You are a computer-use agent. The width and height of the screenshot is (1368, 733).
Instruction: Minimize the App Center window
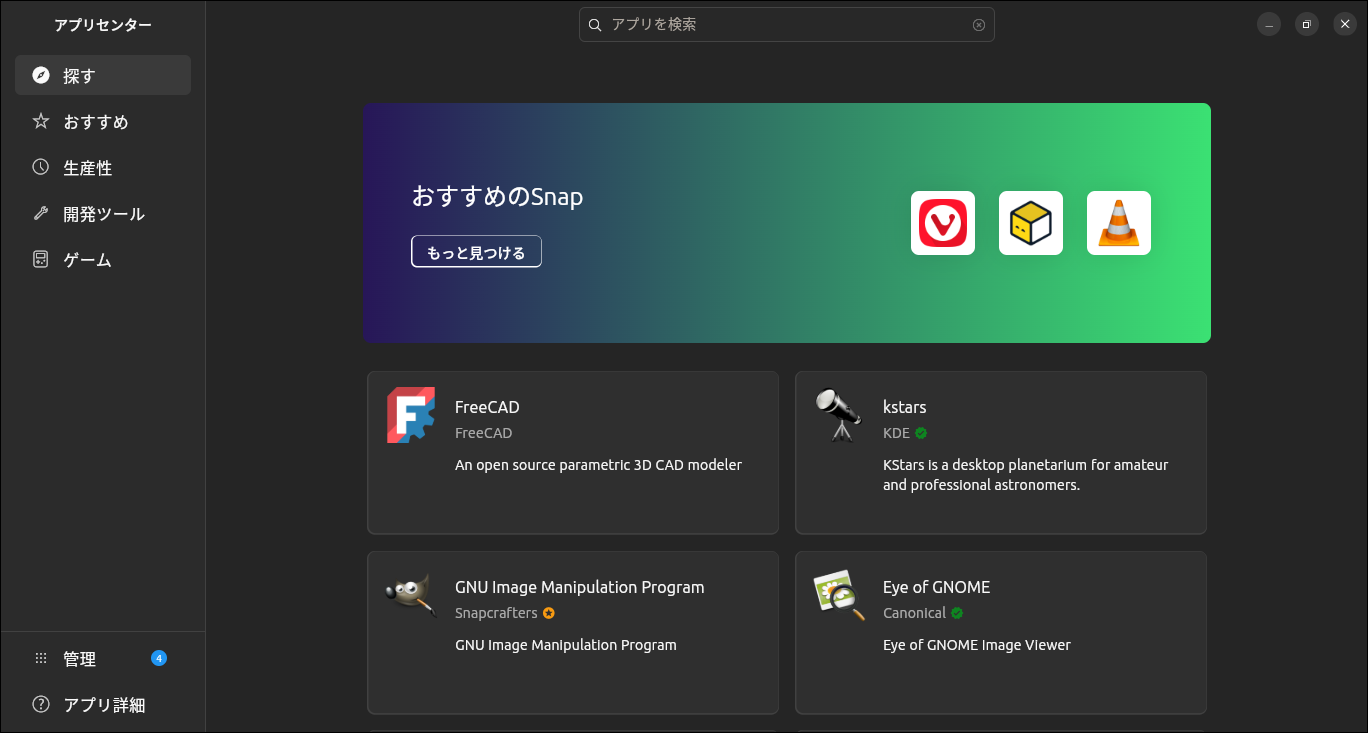(x=1269, y=25)
